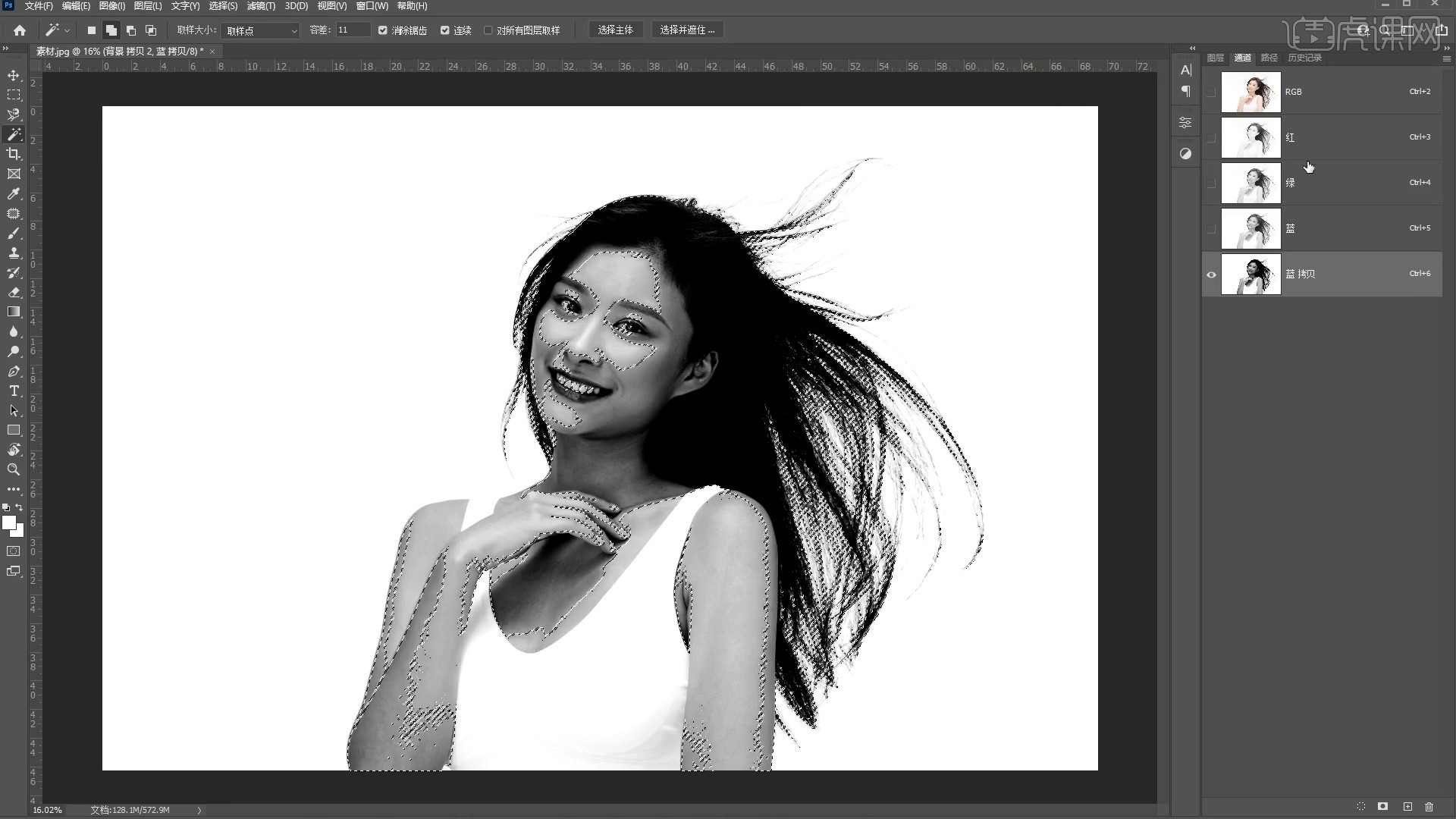Image resolution: width=1456 pixels, height=819 pixels.
Task: Save selection as channel
Action: pyautogui.click(x=1383, y=806)
